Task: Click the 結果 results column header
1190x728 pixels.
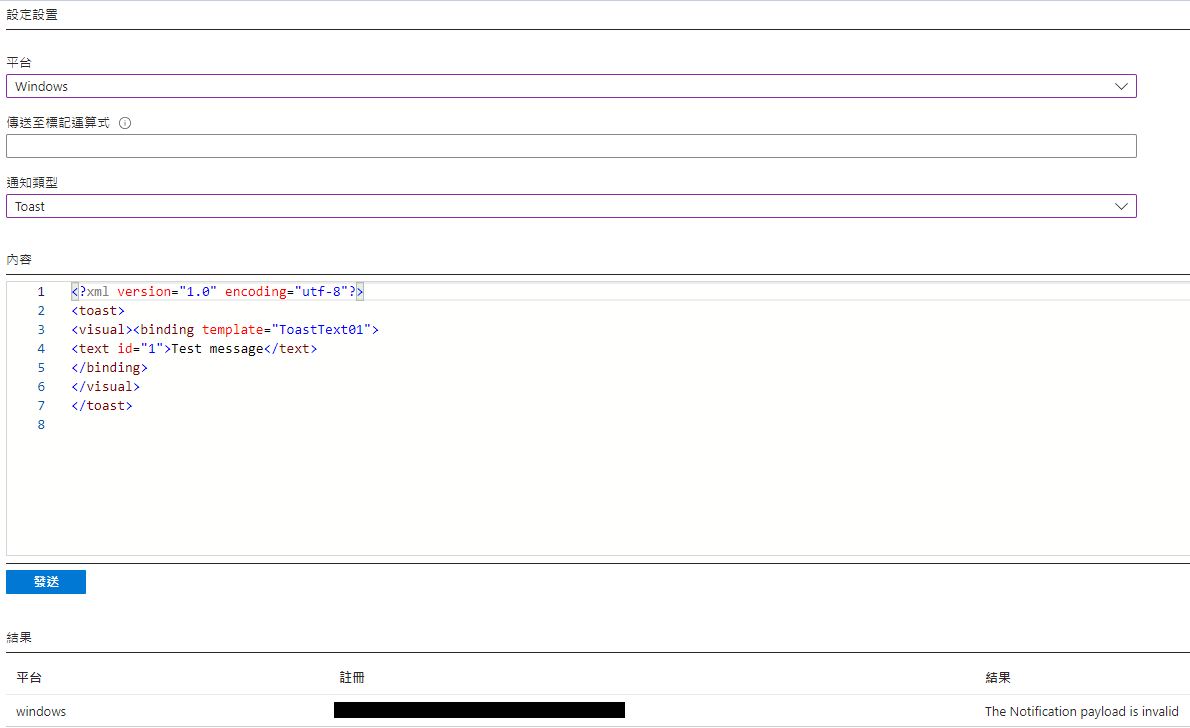Action: click(x=998, y=677)
